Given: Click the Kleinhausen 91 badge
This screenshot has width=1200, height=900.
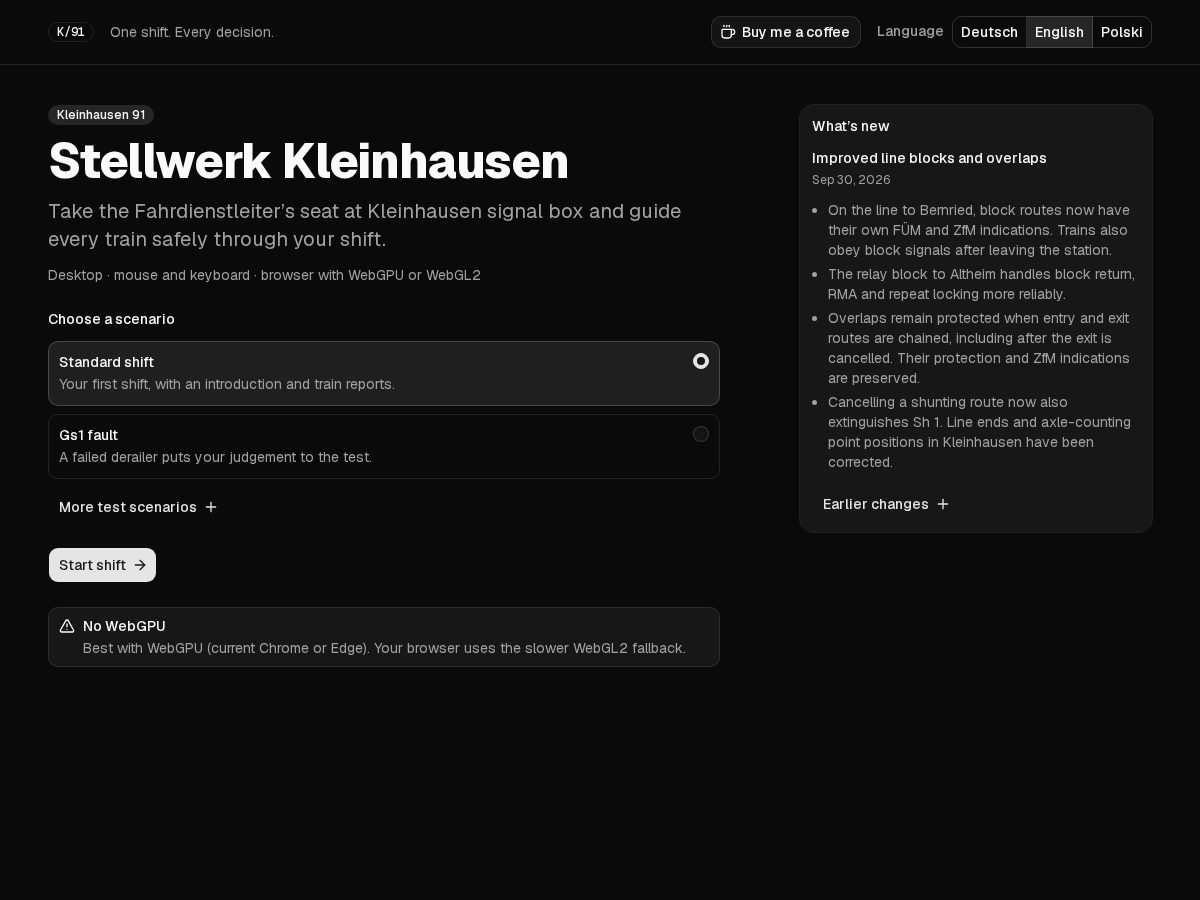Looking at the screenshot, I should coord(101,115).
